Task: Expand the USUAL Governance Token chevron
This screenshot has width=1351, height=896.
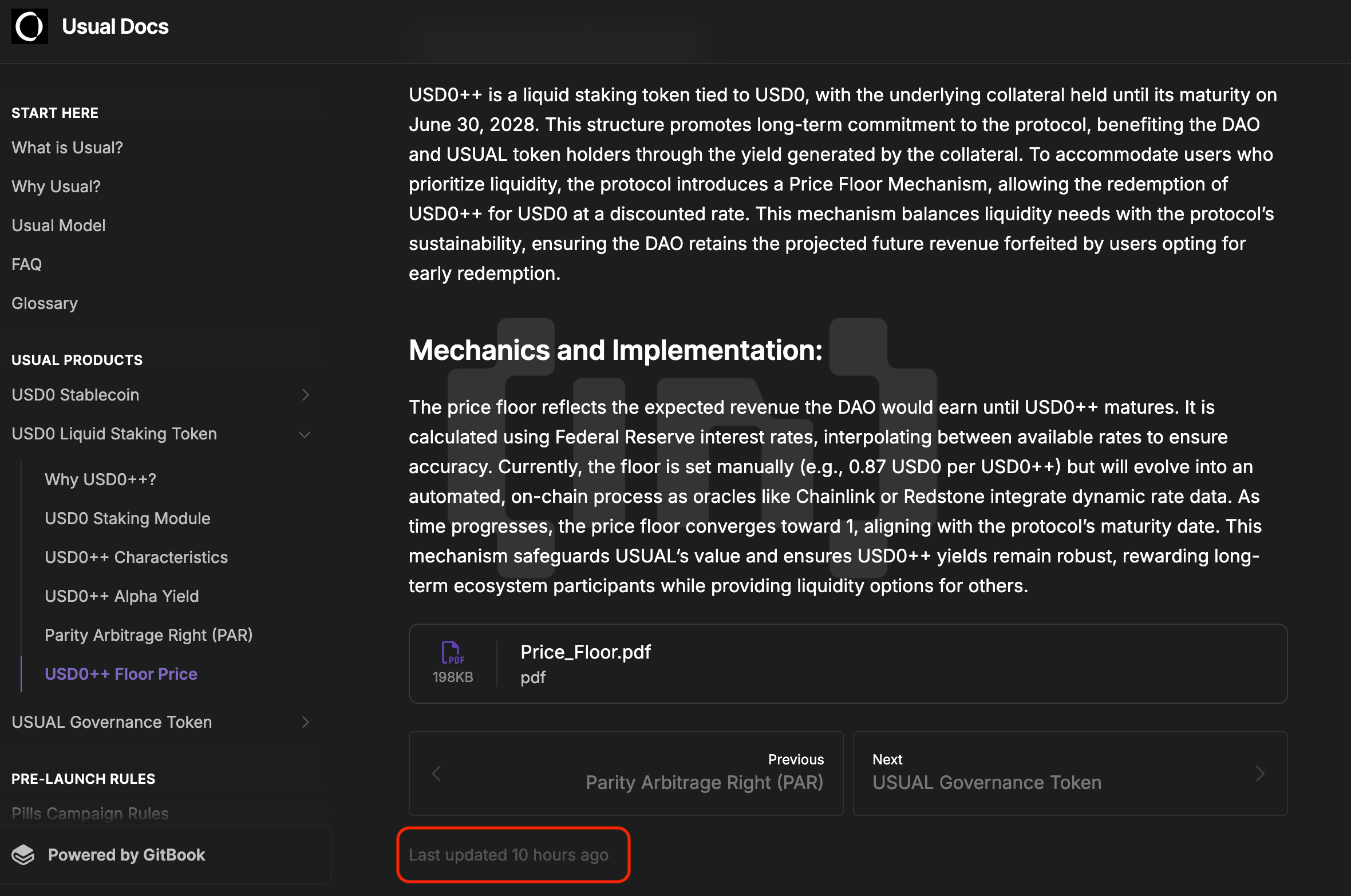Action: point(306,722)
